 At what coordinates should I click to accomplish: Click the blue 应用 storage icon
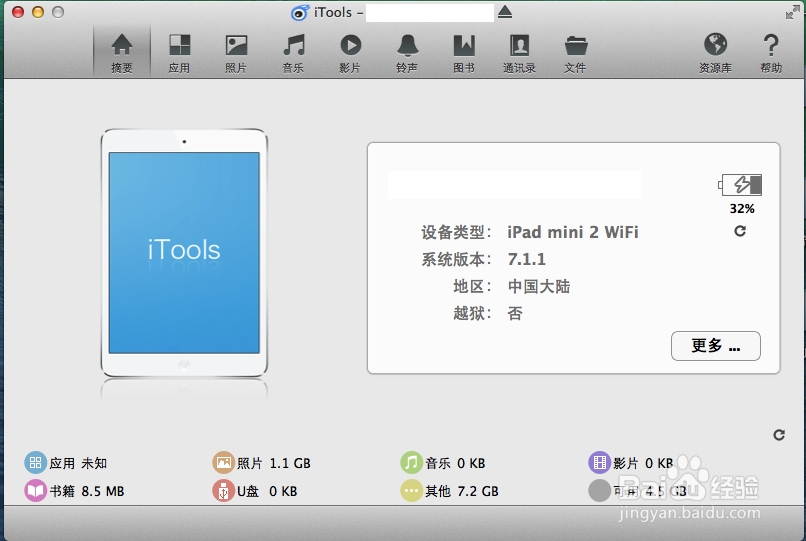pyautogui.click(x=35, y=462)
